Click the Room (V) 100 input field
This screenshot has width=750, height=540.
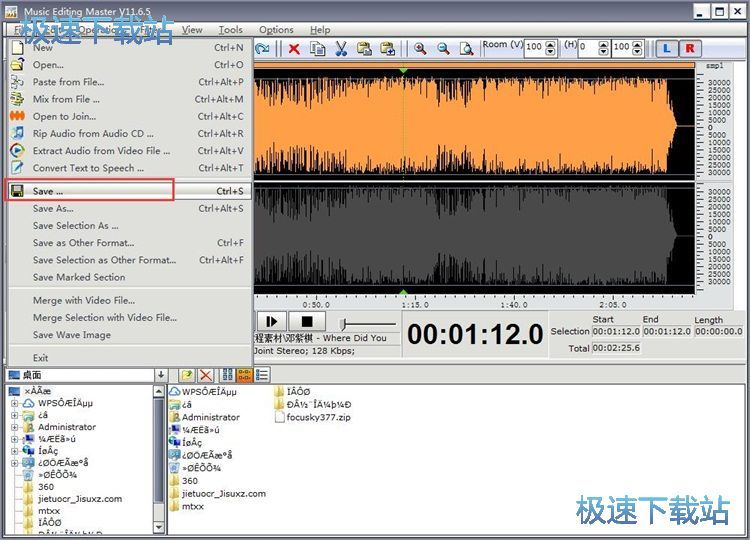535,48
